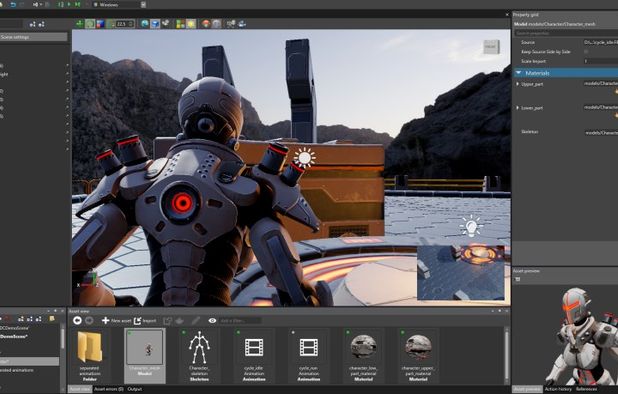Click the yellow folder icon in solution explorer toolbar
This screenshot has width=618, height=394.
[x=52, y=318]
